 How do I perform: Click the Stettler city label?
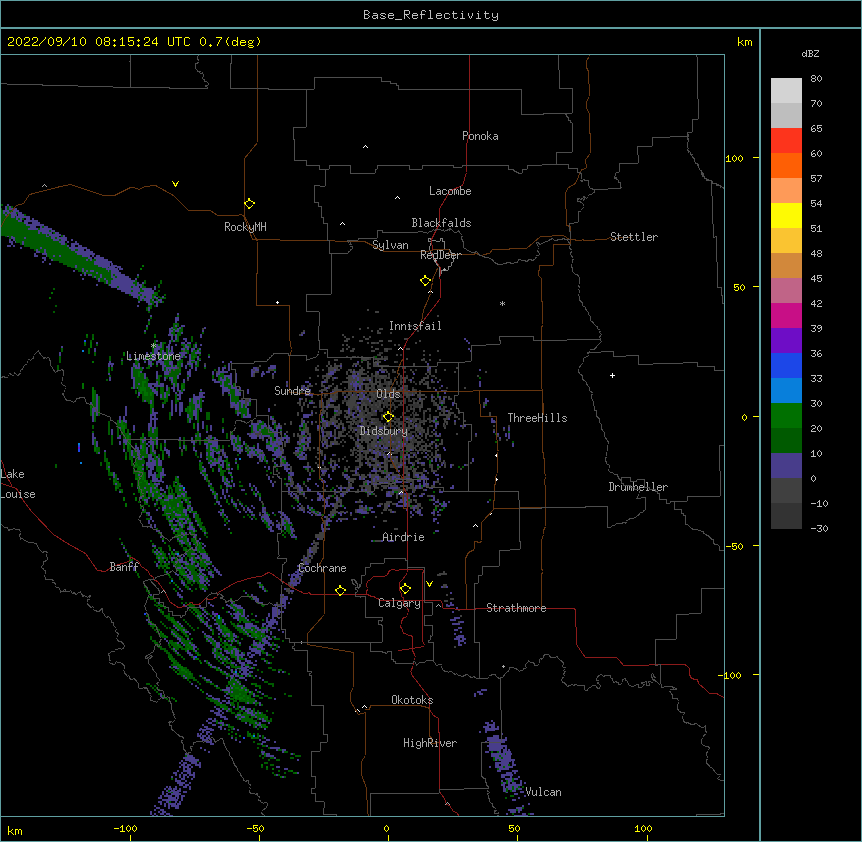[634, 237]
